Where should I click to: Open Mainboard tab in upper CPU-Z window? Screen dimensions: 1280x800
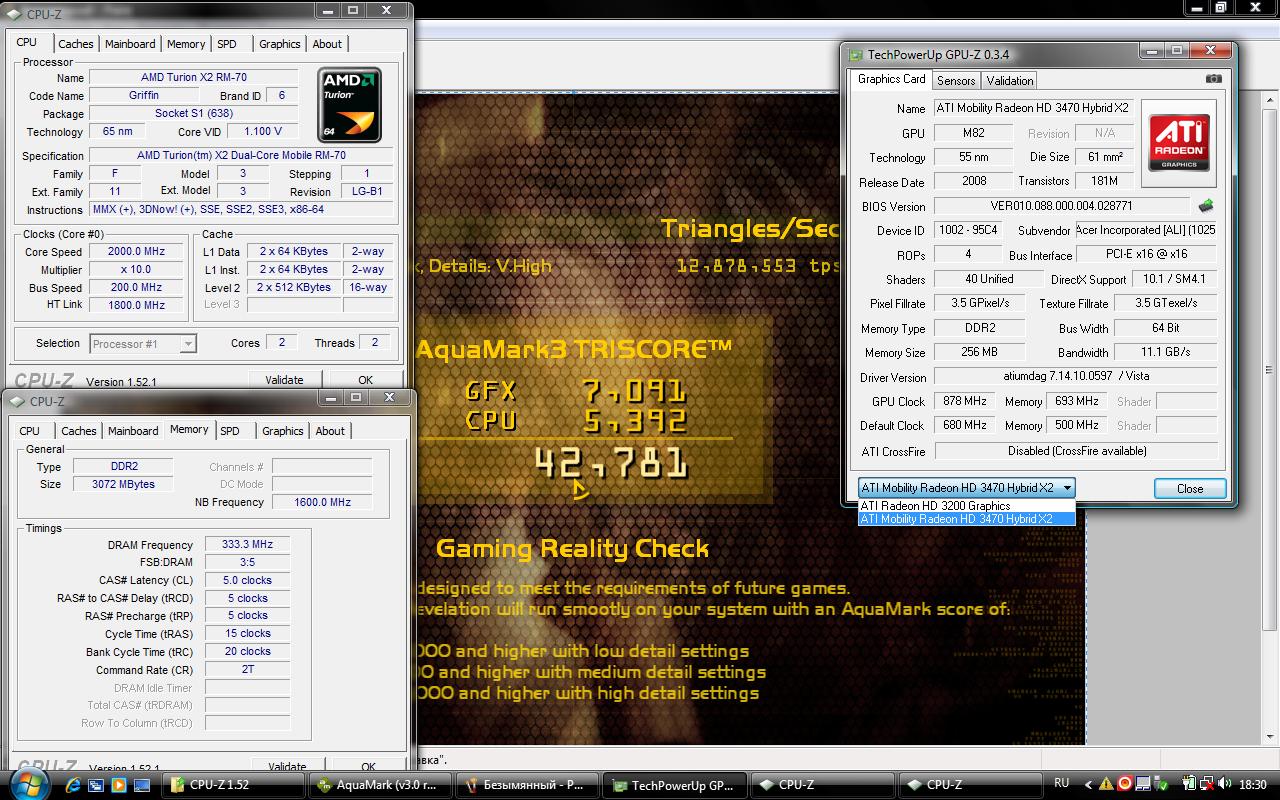131,44
